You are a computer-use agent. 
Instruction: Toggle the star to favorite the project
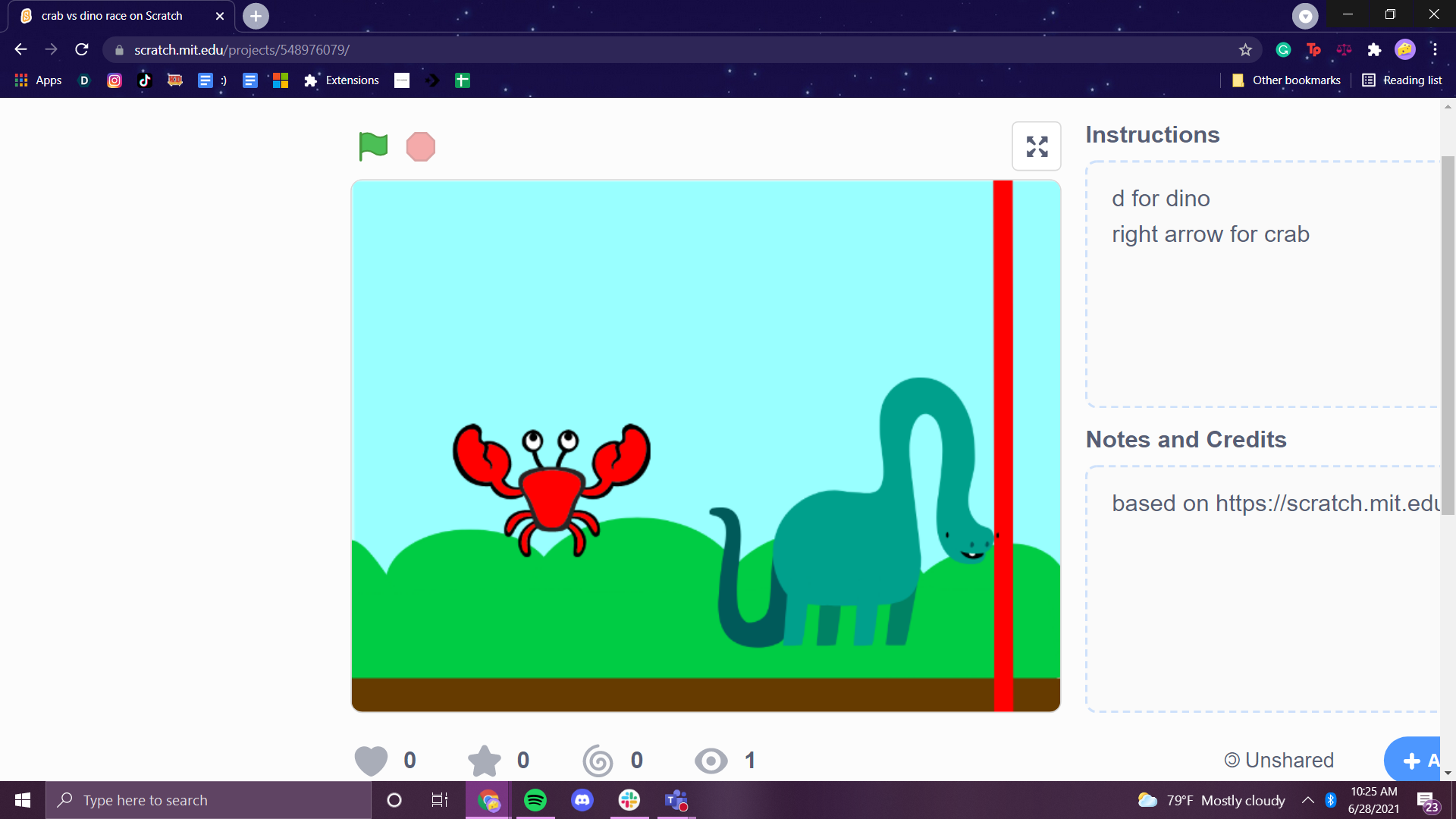pyautogui.click(x=483, y=761)
